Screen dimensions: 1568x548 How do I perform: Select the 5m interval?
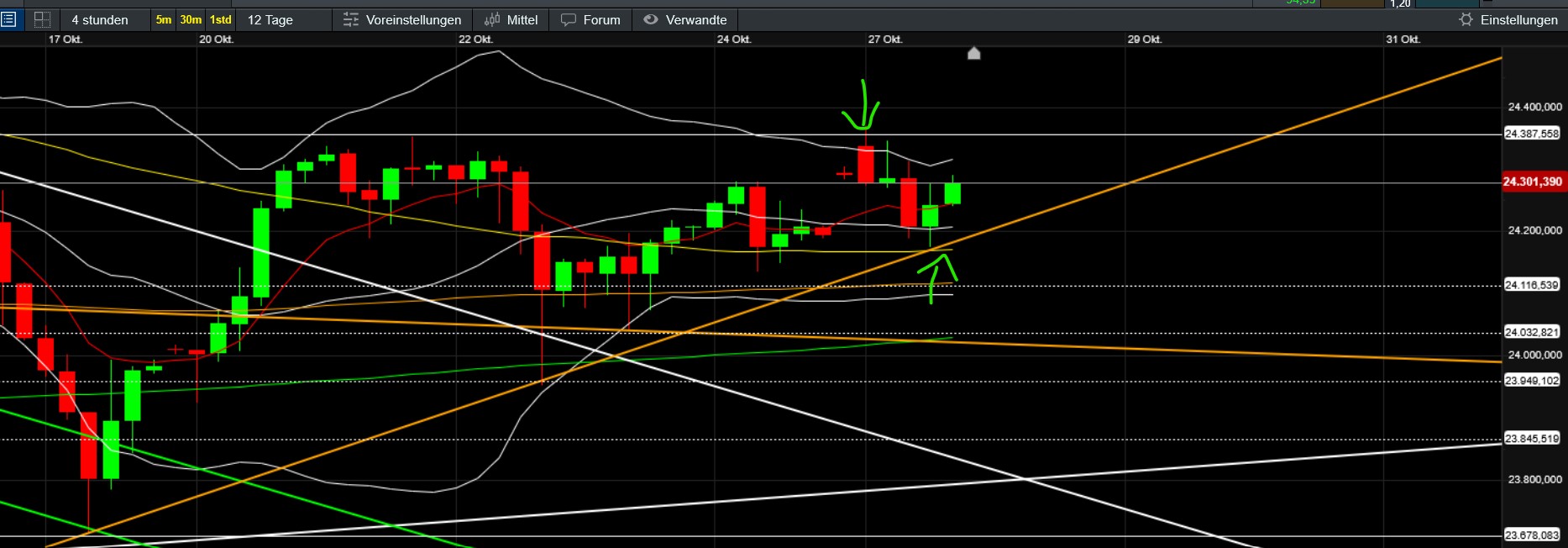pos(164,19)
